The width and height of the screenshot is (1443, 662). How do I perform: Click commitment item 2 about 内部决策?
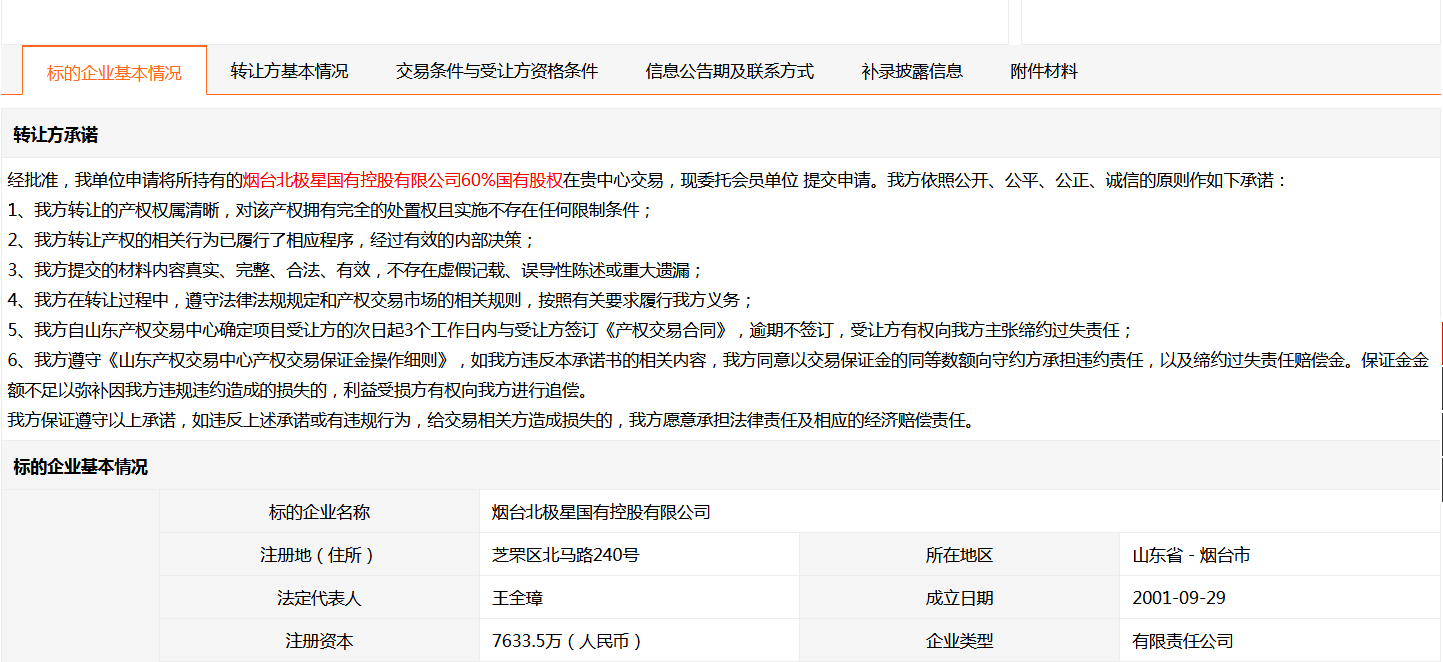(x=271, y=241)
